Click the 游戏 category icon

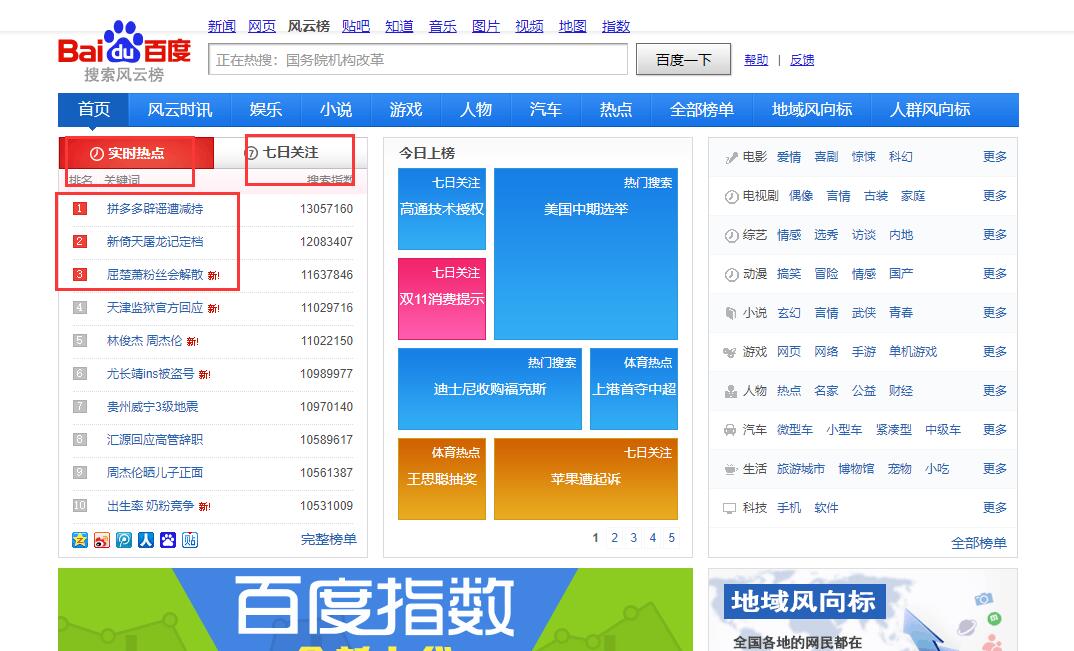pyautogui.click(x=730, y=352)
